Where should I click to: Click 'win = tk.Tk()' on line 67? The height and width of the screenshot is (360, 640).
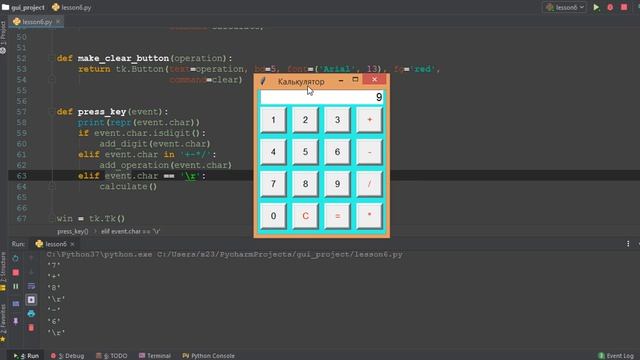pyautogui.click(x=91, y=219)
